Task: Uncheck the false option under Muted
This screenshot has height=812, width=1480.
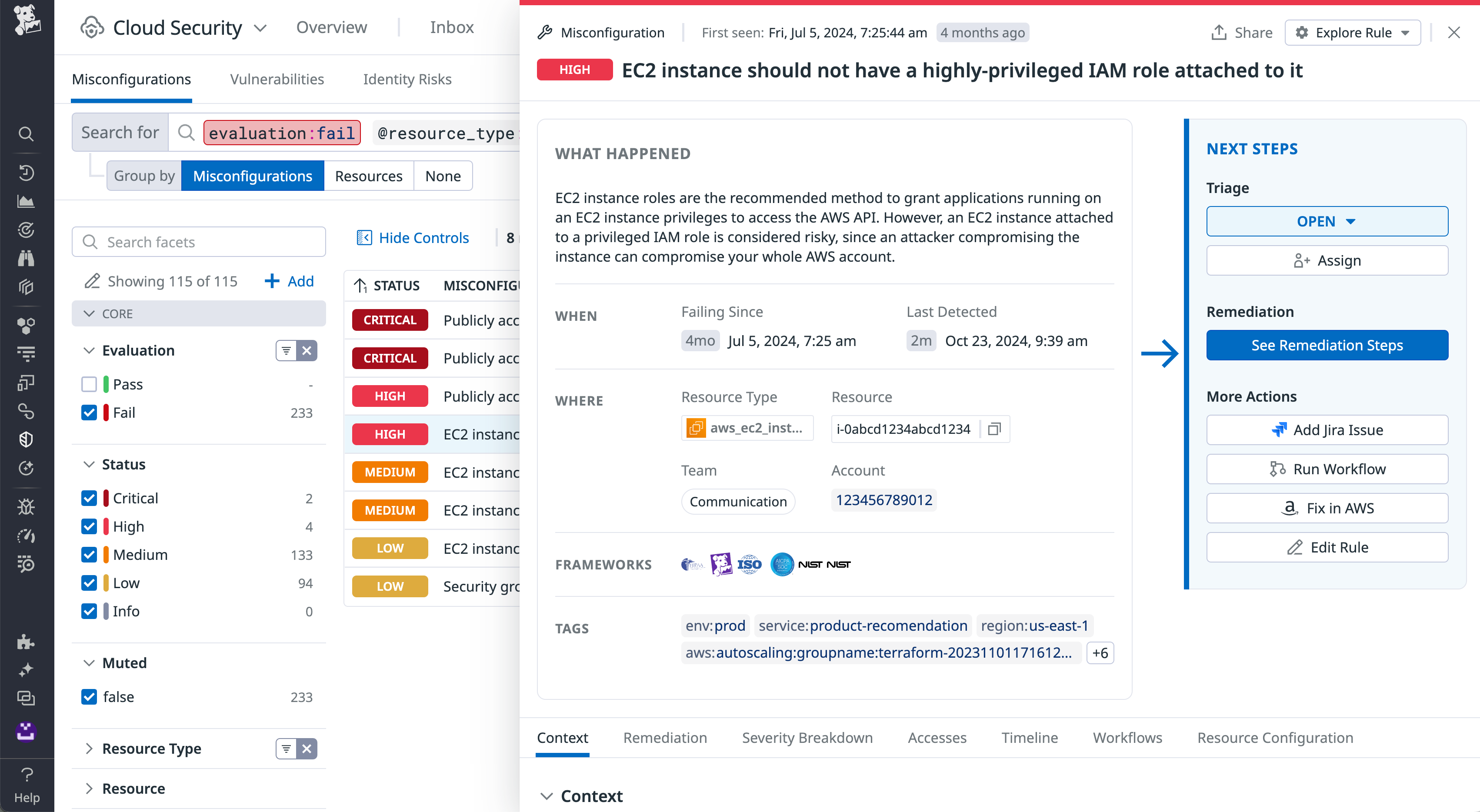Action: (x=90, y=696)
